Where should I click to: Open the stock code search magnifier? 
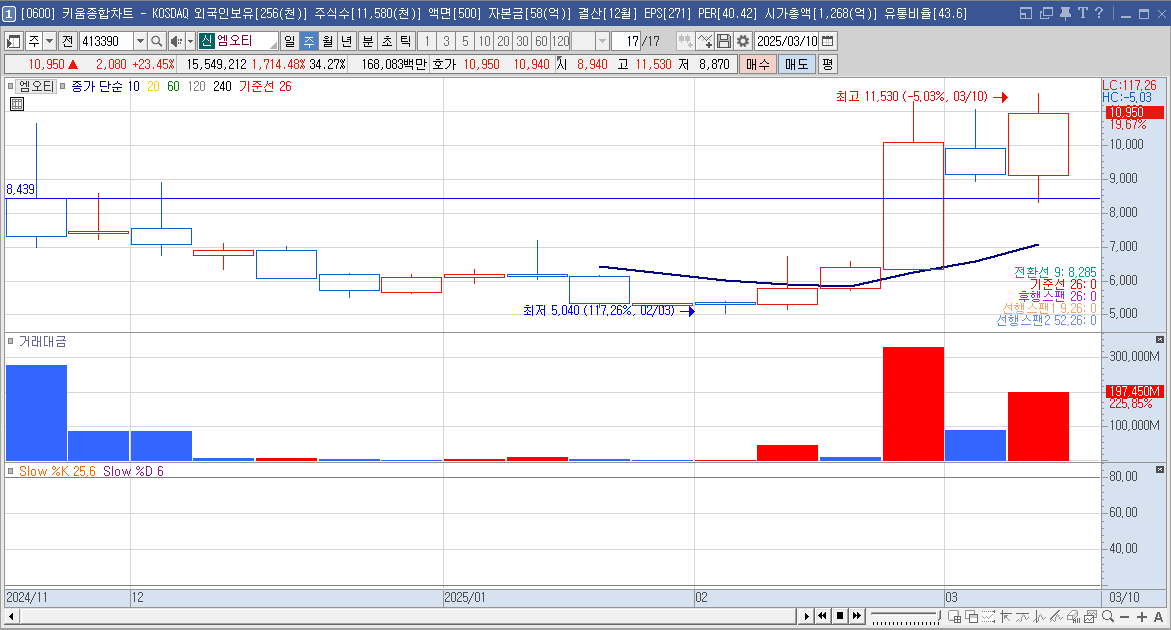pyautogui.click(x=156, y=41)
